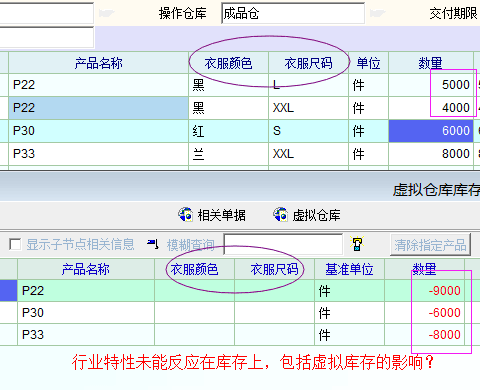Click 基准单位 column header
Screen dimensions: 480x390
(349, 269)
